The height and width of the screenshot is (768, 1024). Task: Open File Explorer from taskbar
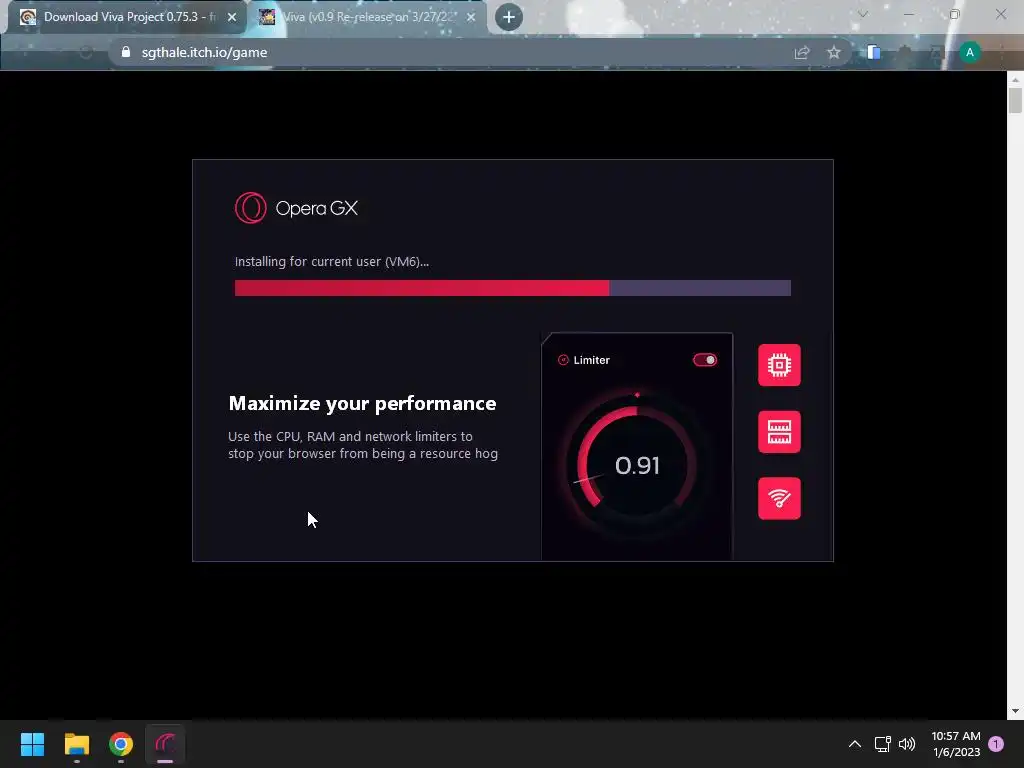click(76, 744)
